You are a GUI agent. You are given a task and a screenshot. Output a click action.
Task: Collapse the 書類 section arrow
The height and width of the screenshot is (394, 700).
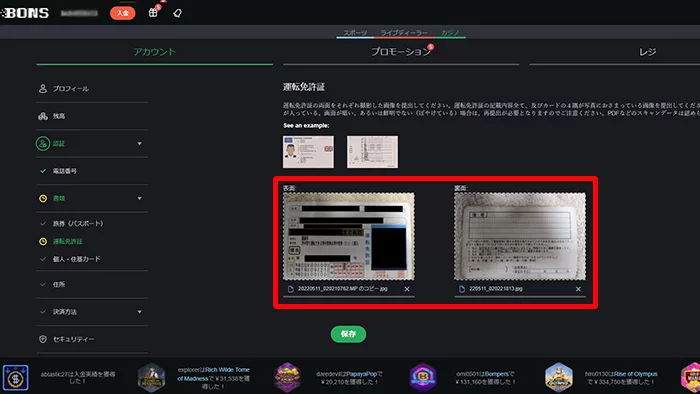coord(139,198)
